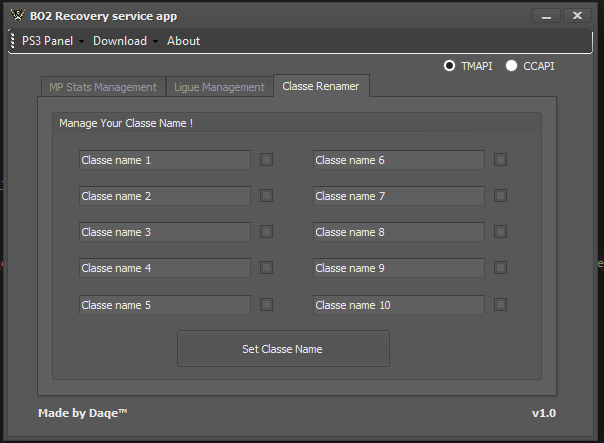The width and height of the screenshot is (604, 443).
Task: Check the box next to Classe name 8
Action: 500,232
